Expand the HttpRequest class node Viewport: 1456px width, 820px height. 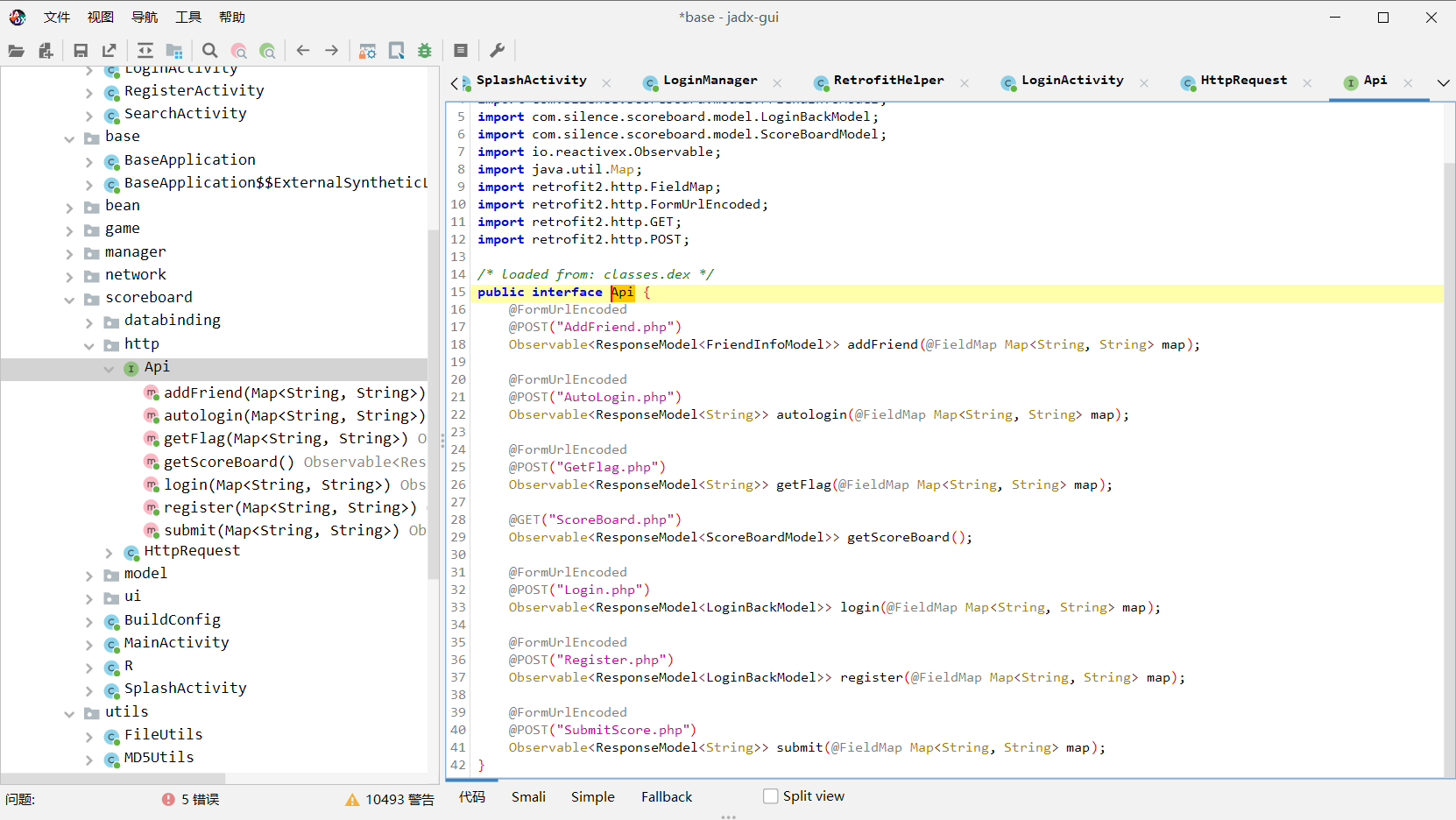(109, 553)
